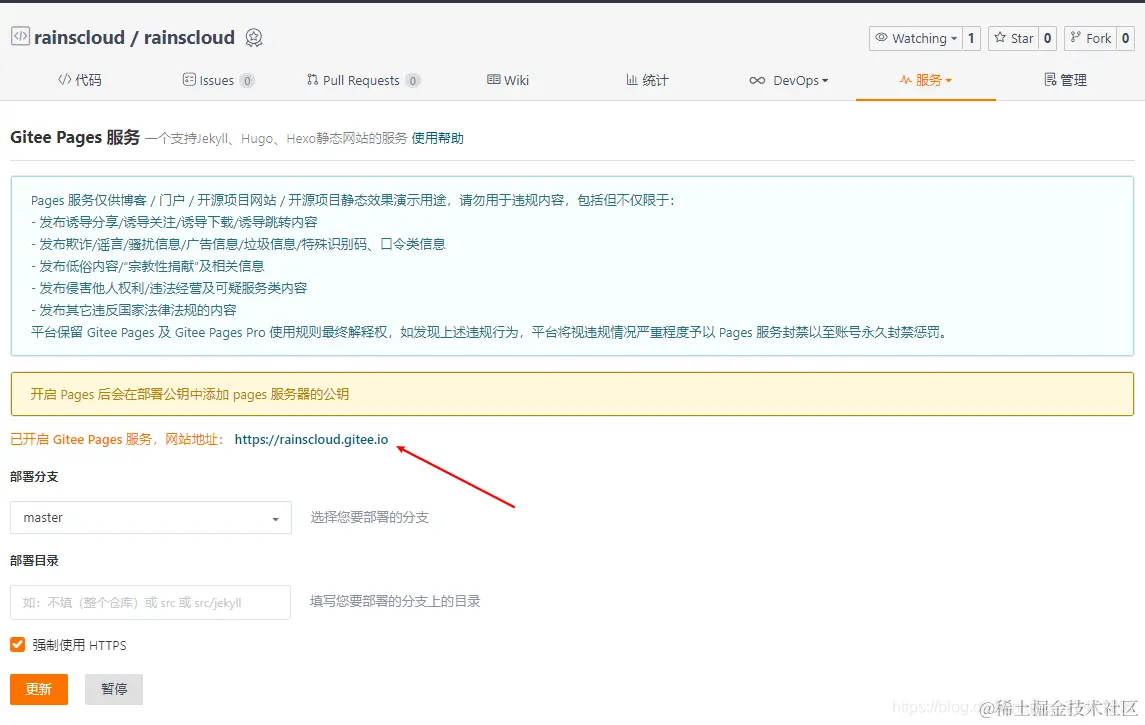Open the Issues tab
Screen dimensions: 1145x725
pyautogui.click(x=218, y=80)
